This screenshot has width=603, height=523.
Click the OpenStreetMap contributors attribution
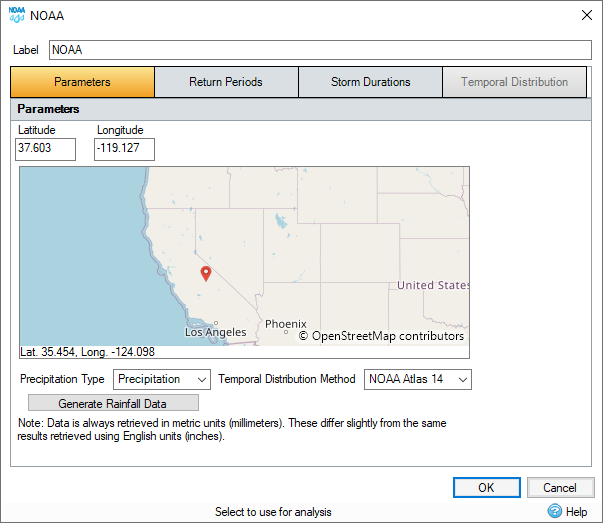381,336
